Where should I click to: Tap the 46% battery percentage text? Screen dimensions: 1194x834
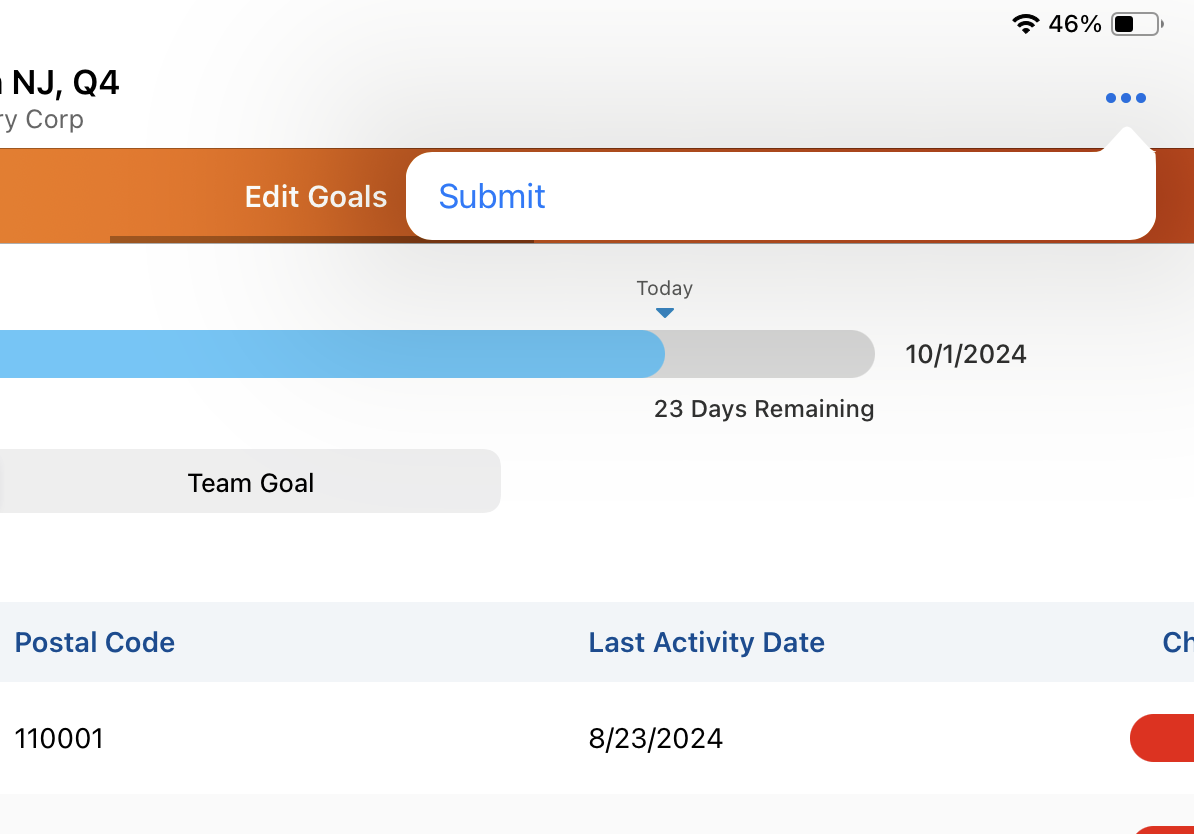coord(1075,24)
